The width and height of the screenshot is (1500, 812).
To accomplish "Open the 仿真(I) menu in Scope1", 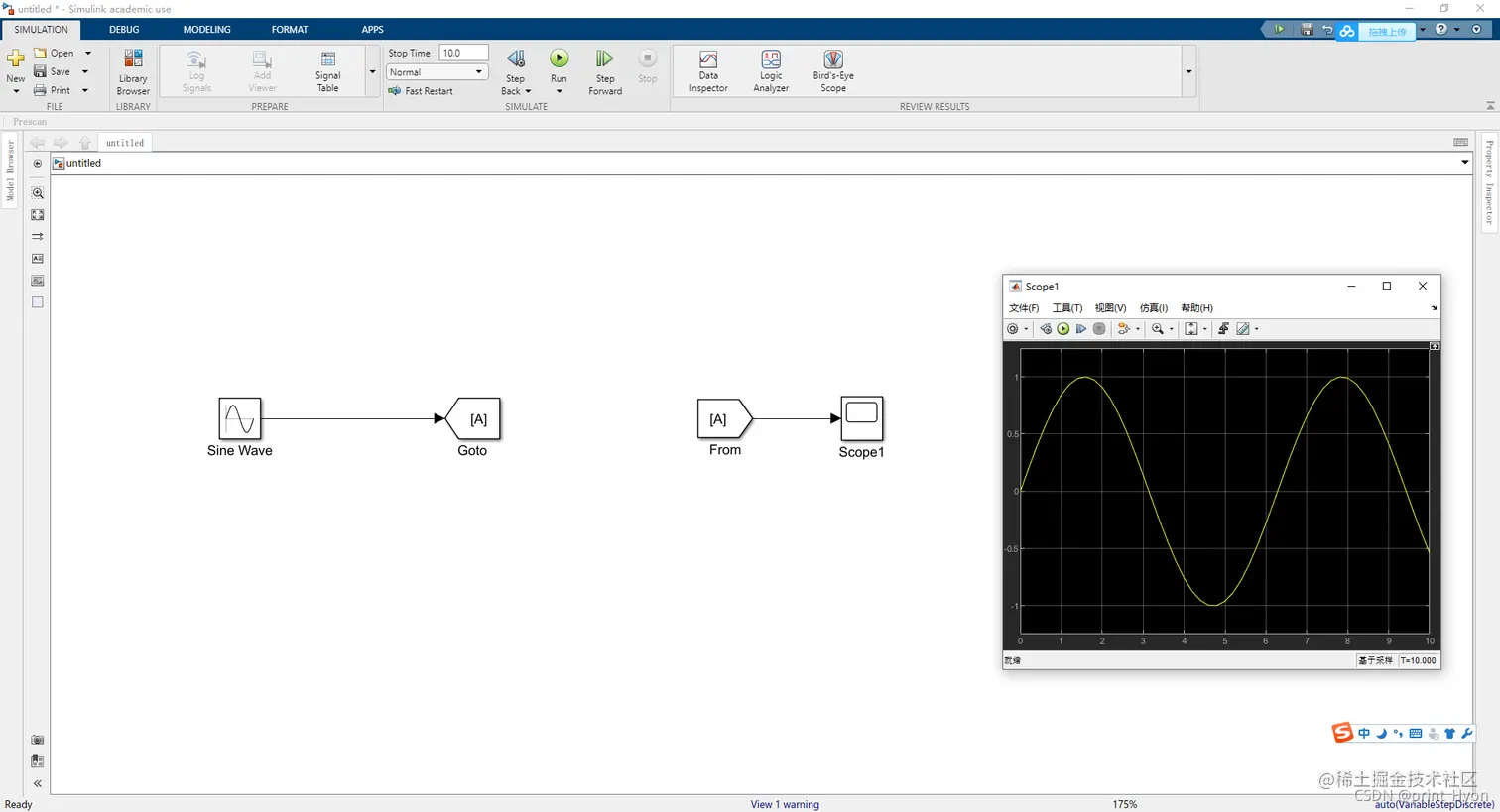I will click(x=1154, y=308).
